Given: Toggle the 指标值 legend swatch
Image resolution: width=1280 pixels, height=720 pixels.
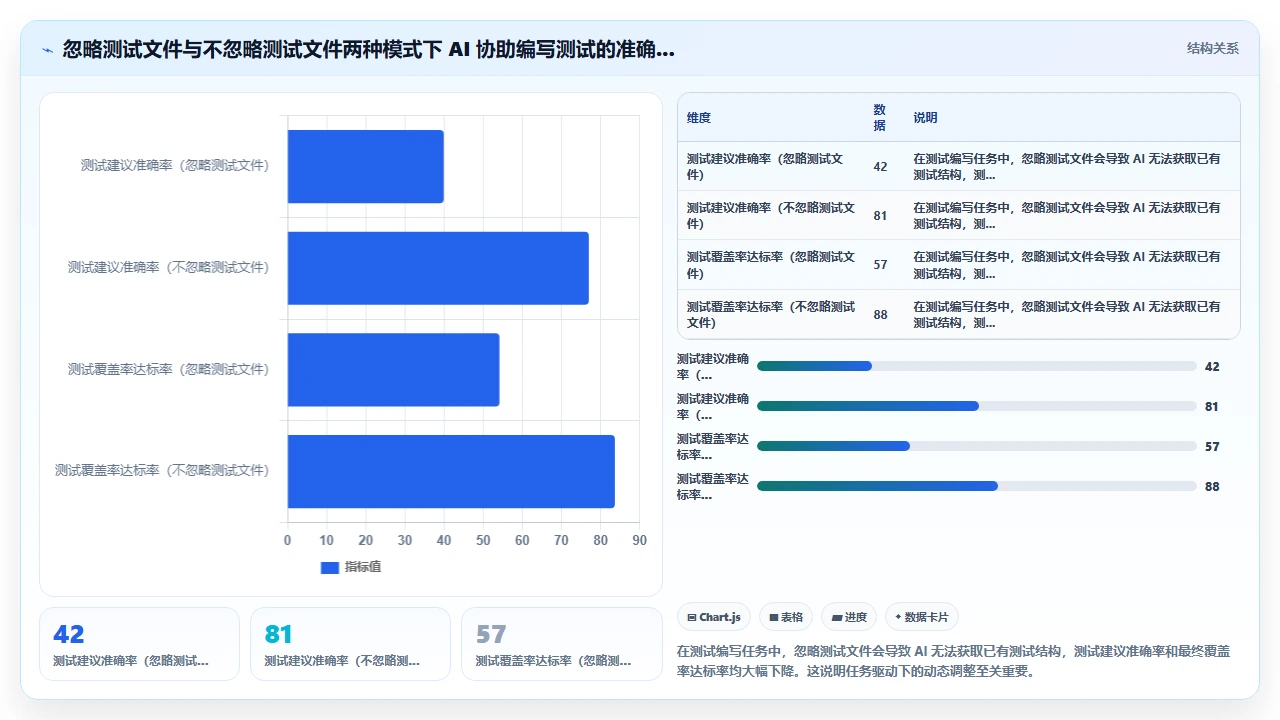Looking at the screenshot, I should point(330,567).
